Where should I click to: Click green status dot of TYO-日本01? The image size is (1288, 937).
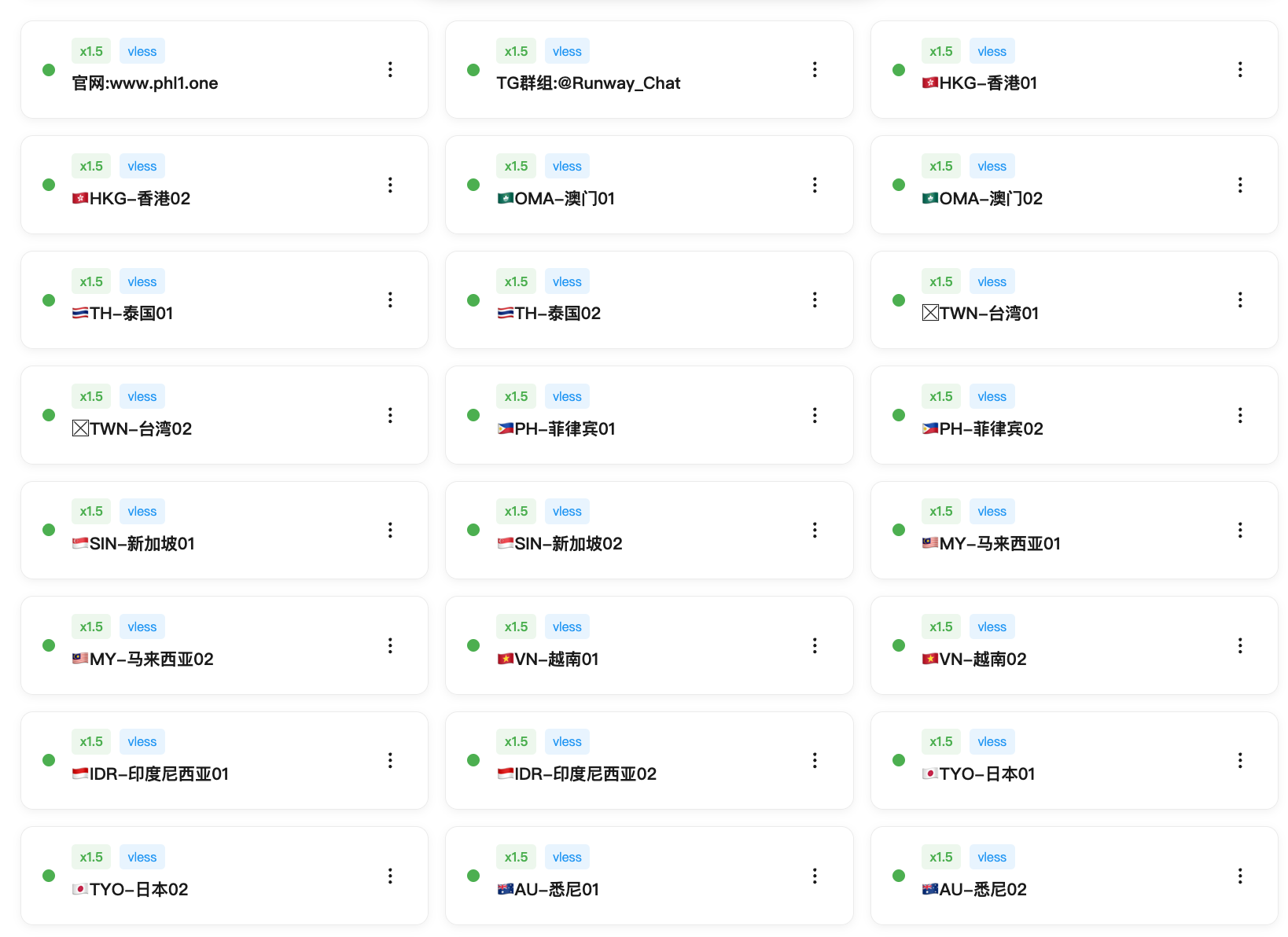point(899,760)
